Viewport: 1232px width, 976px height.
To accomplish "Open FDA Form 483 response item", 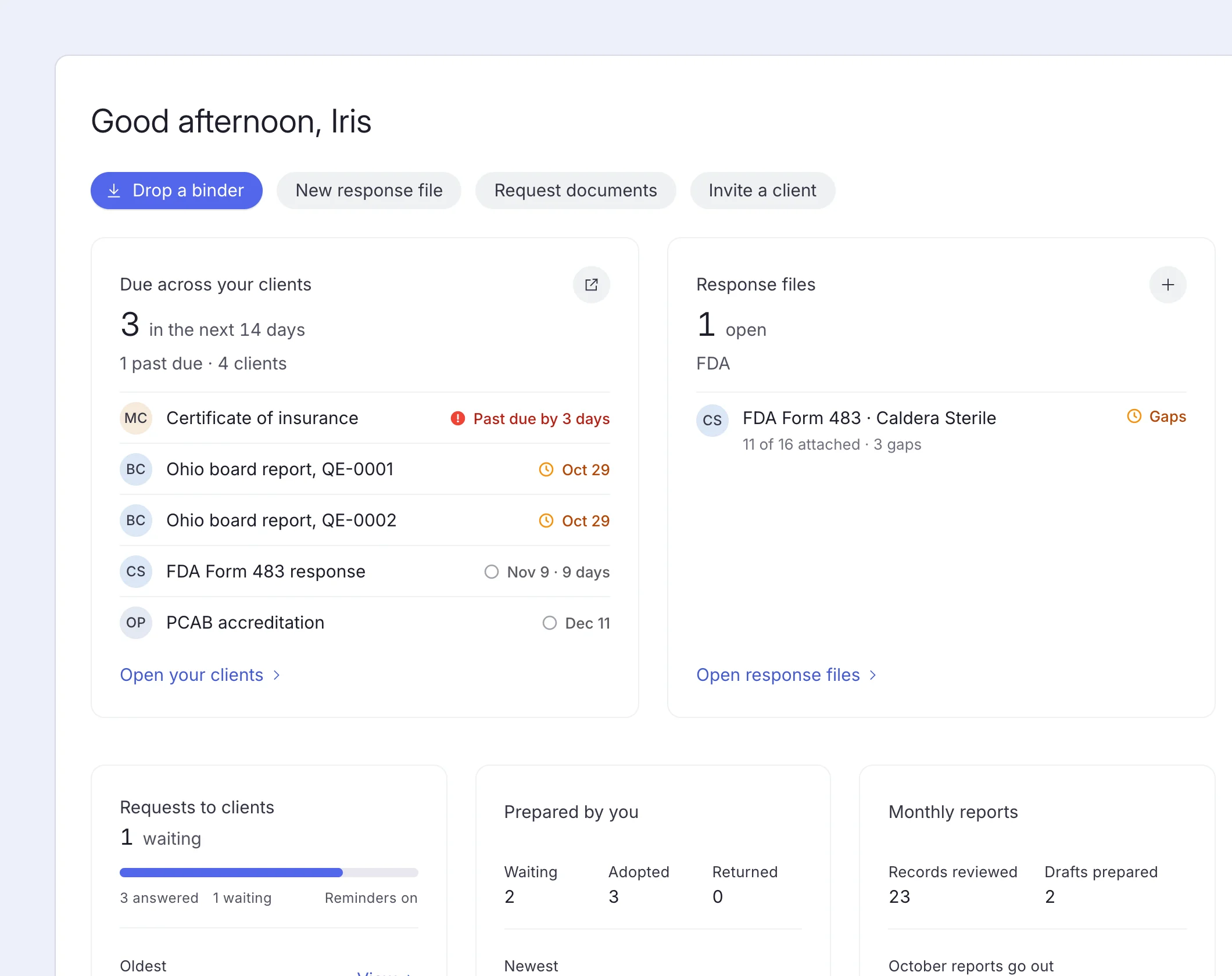I will (365, 572).
